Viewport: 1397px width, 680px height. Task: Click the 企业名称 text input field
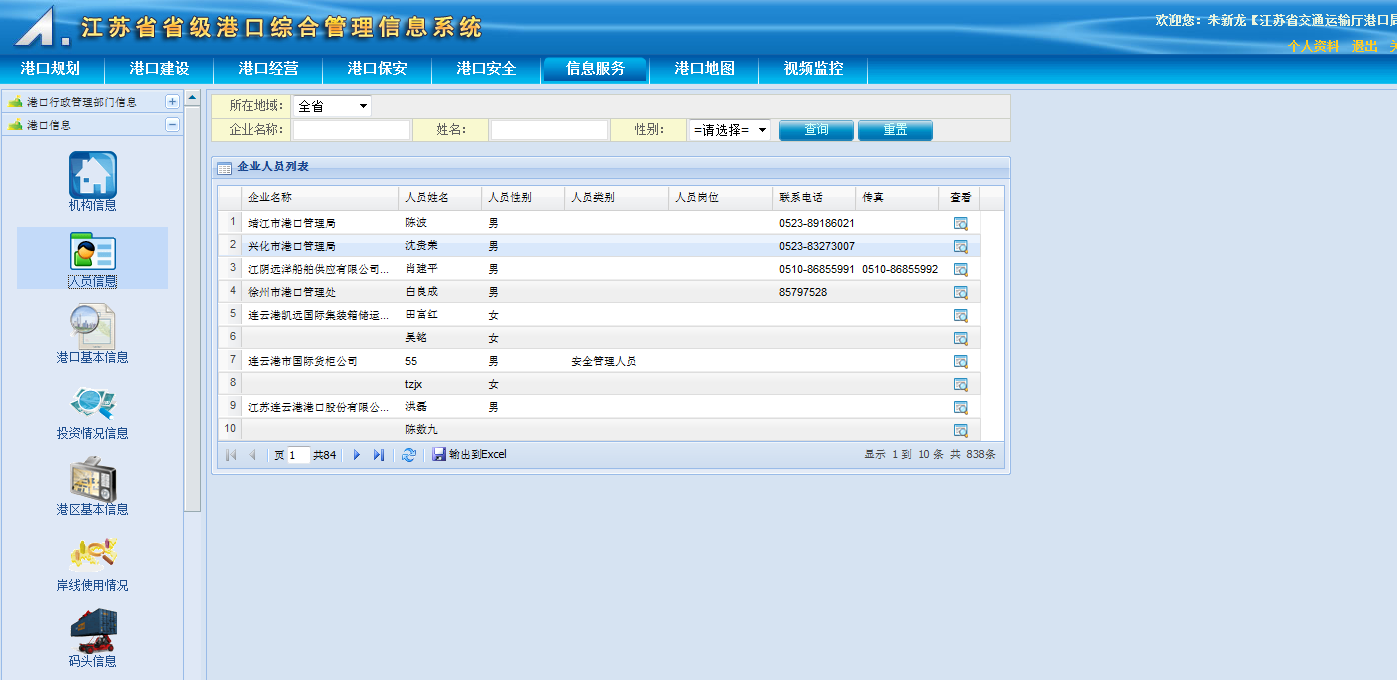(x=351, y=130)
